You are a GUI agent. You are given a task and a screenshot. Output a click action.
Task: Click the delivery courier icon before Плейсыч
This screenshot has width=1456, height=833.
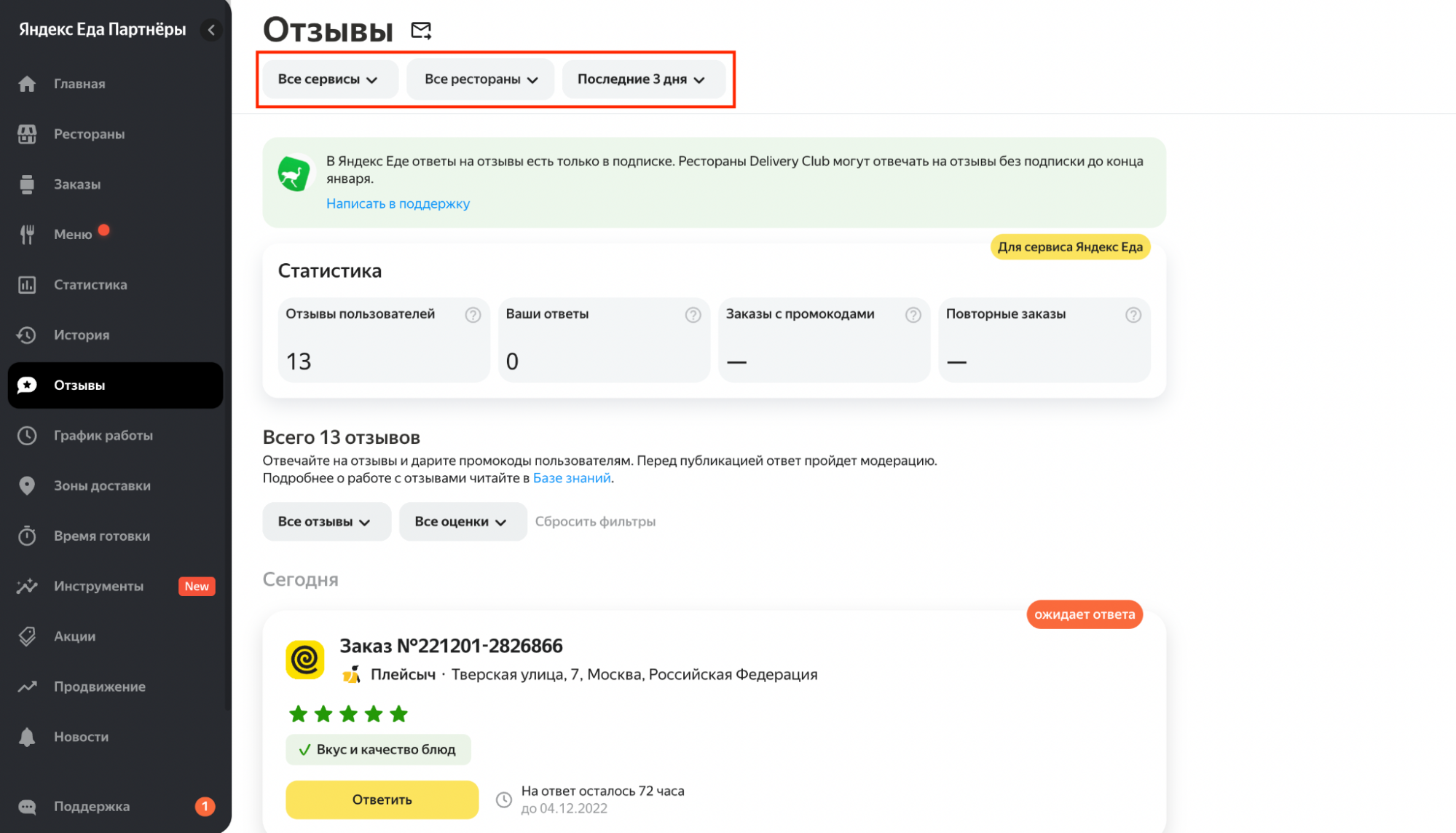352,675
